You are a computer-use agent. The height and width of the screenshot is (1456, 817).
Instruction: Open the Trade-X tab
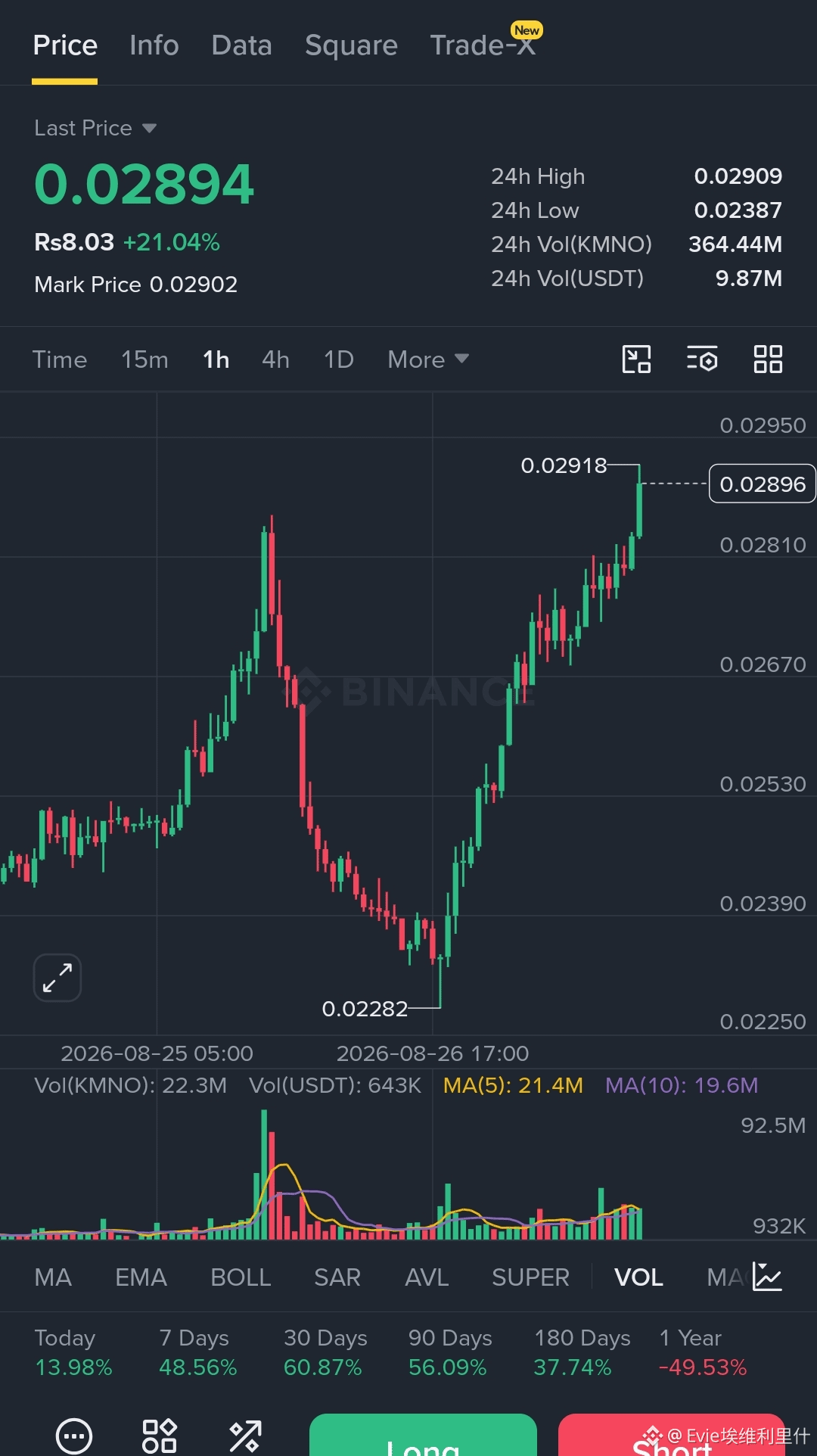pyautogui.click(x=483, y=45)
